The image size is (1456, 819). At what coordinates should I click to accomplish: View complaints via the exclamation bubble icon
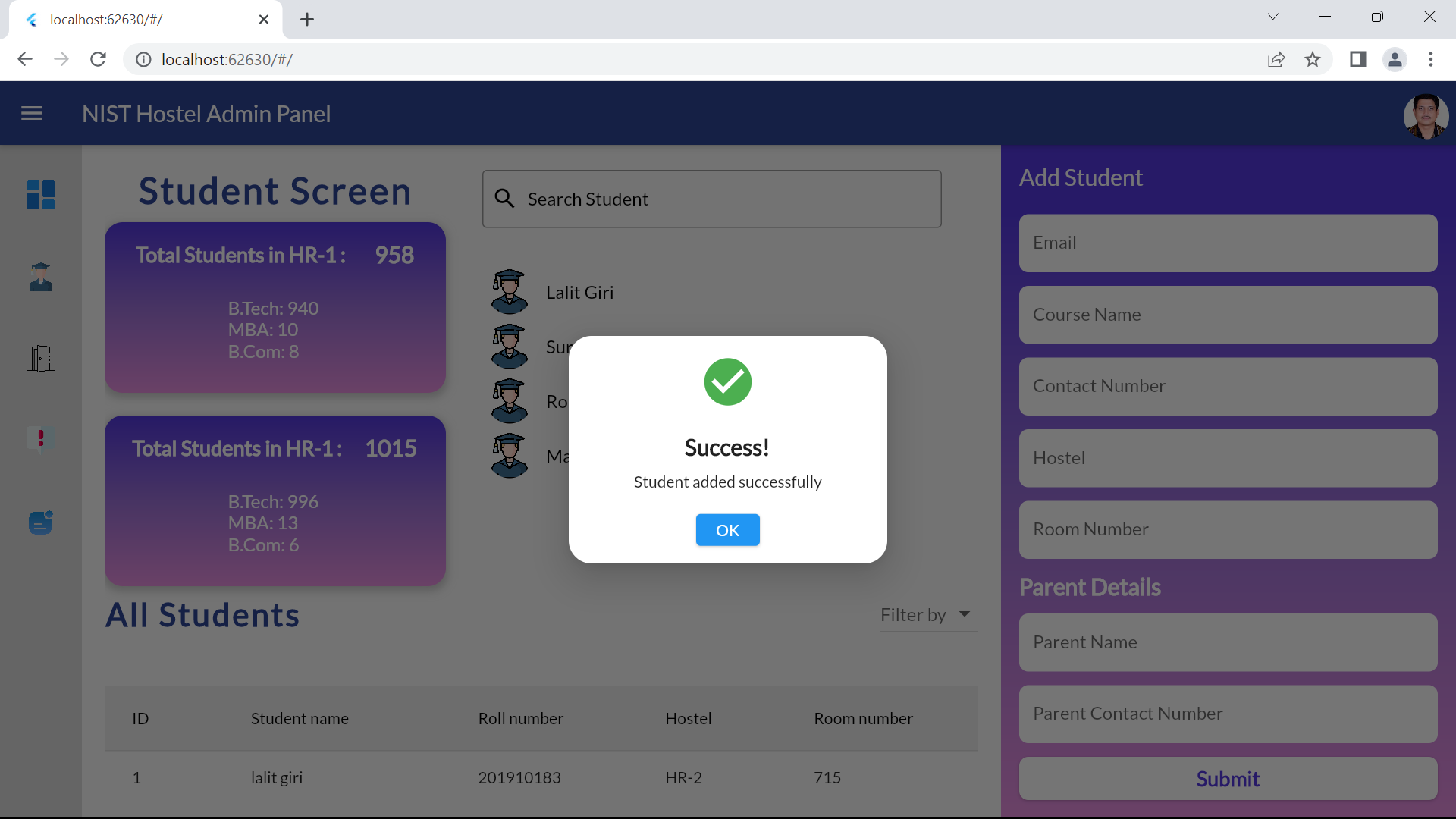40,439
